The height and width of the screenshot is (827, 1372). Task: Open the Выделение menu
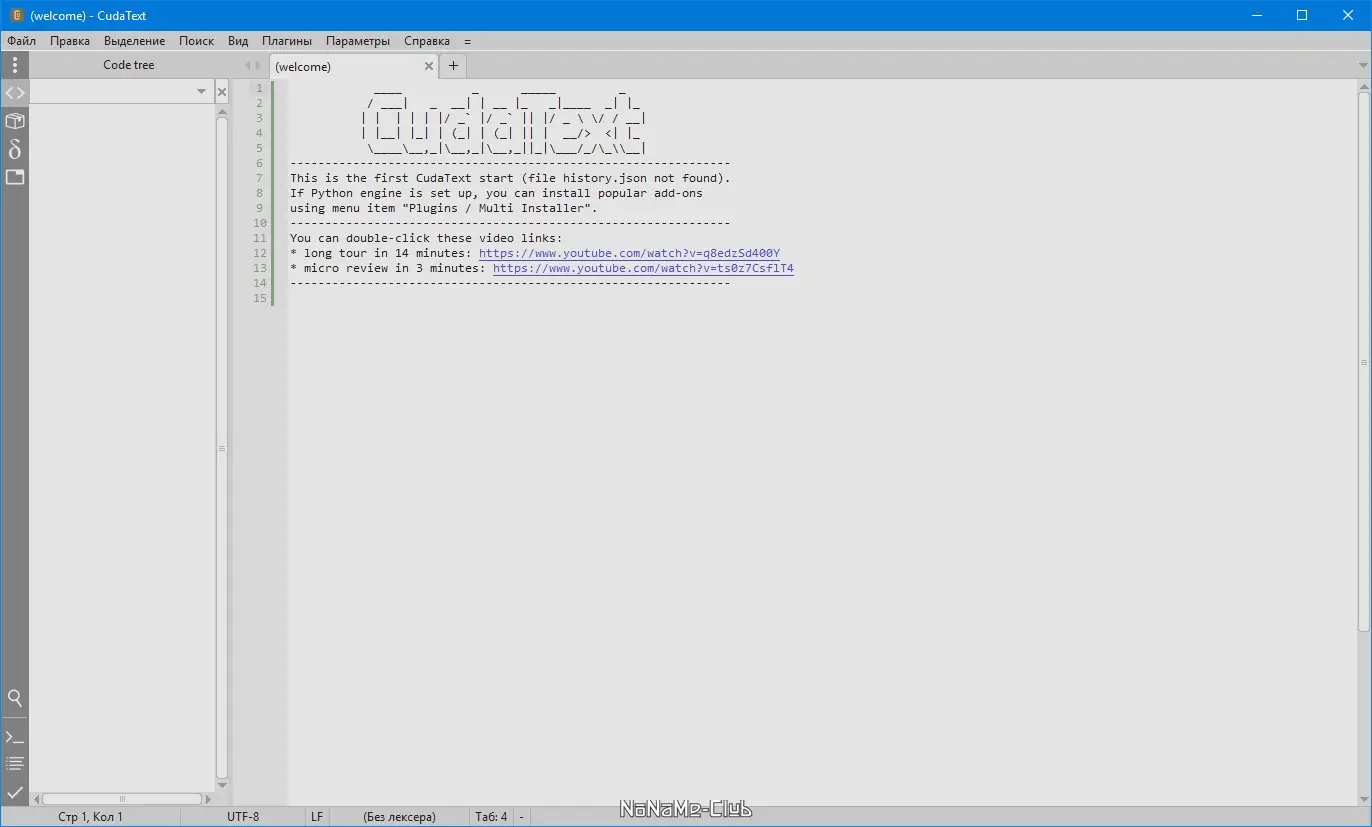(135, 41)
